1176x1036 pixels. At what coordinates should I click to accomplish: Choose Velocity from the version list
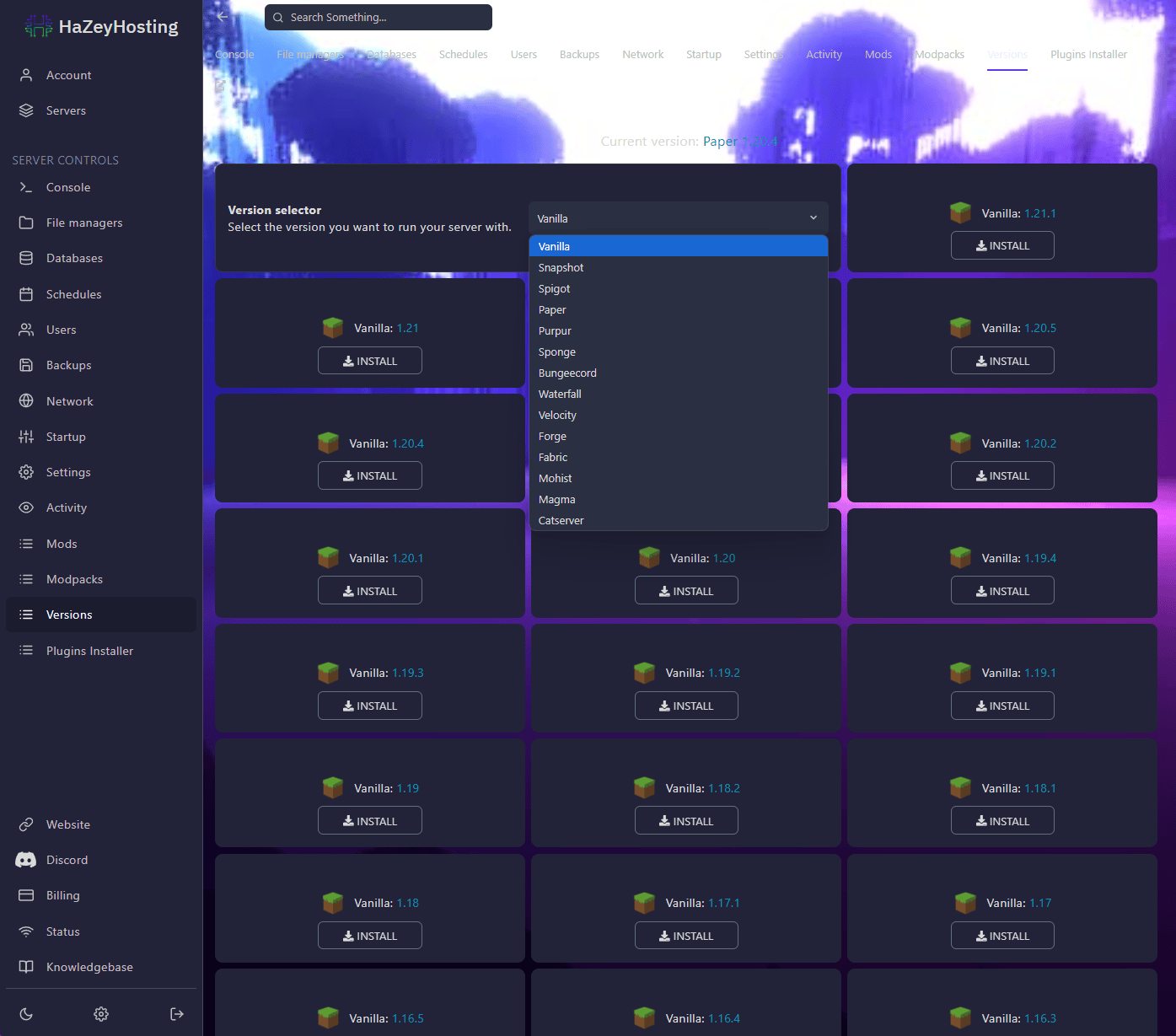[678, 415]
